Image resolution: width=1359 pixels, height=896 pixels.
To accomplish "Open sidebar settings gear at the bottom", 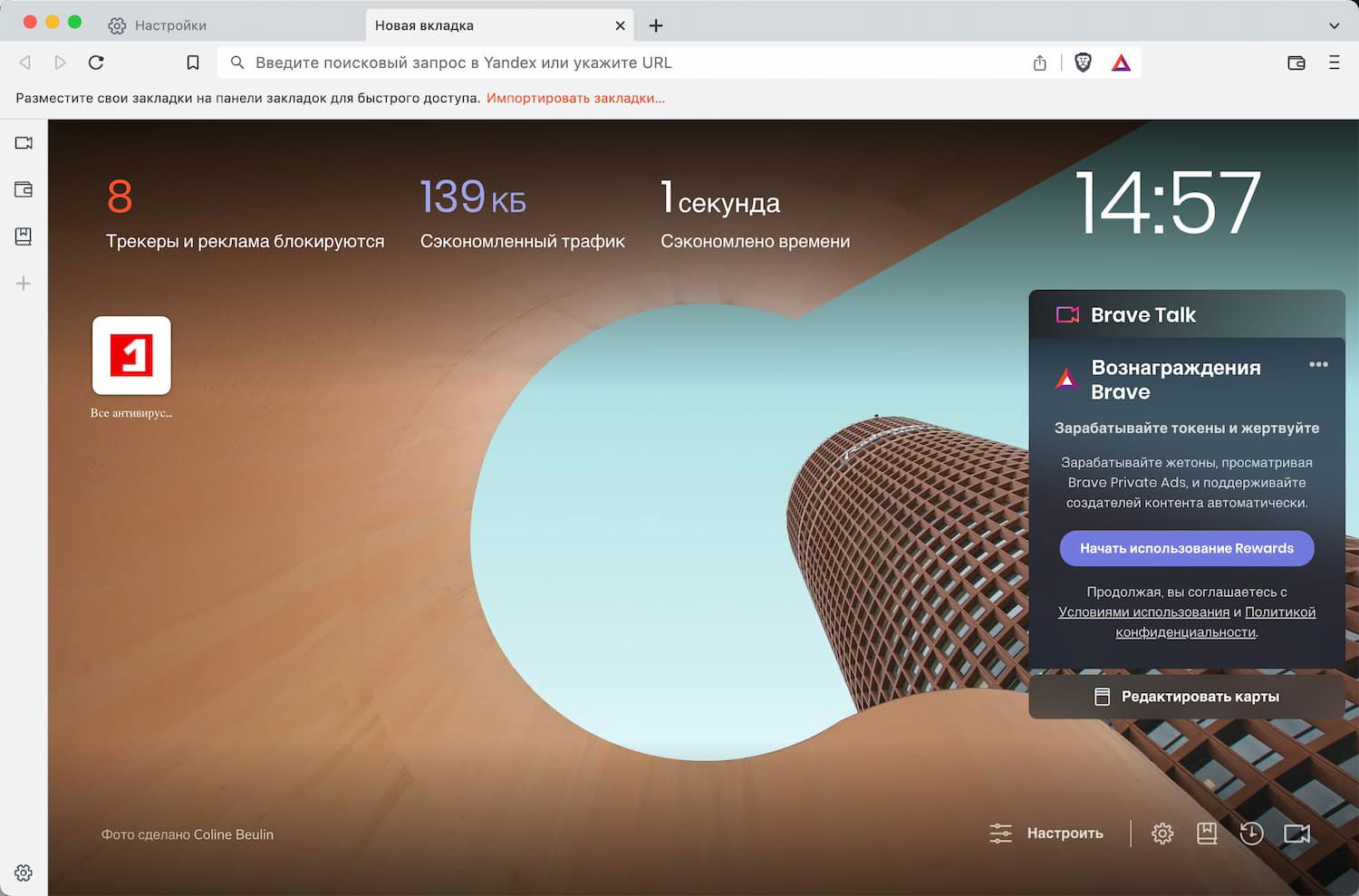I will (24, 872).
